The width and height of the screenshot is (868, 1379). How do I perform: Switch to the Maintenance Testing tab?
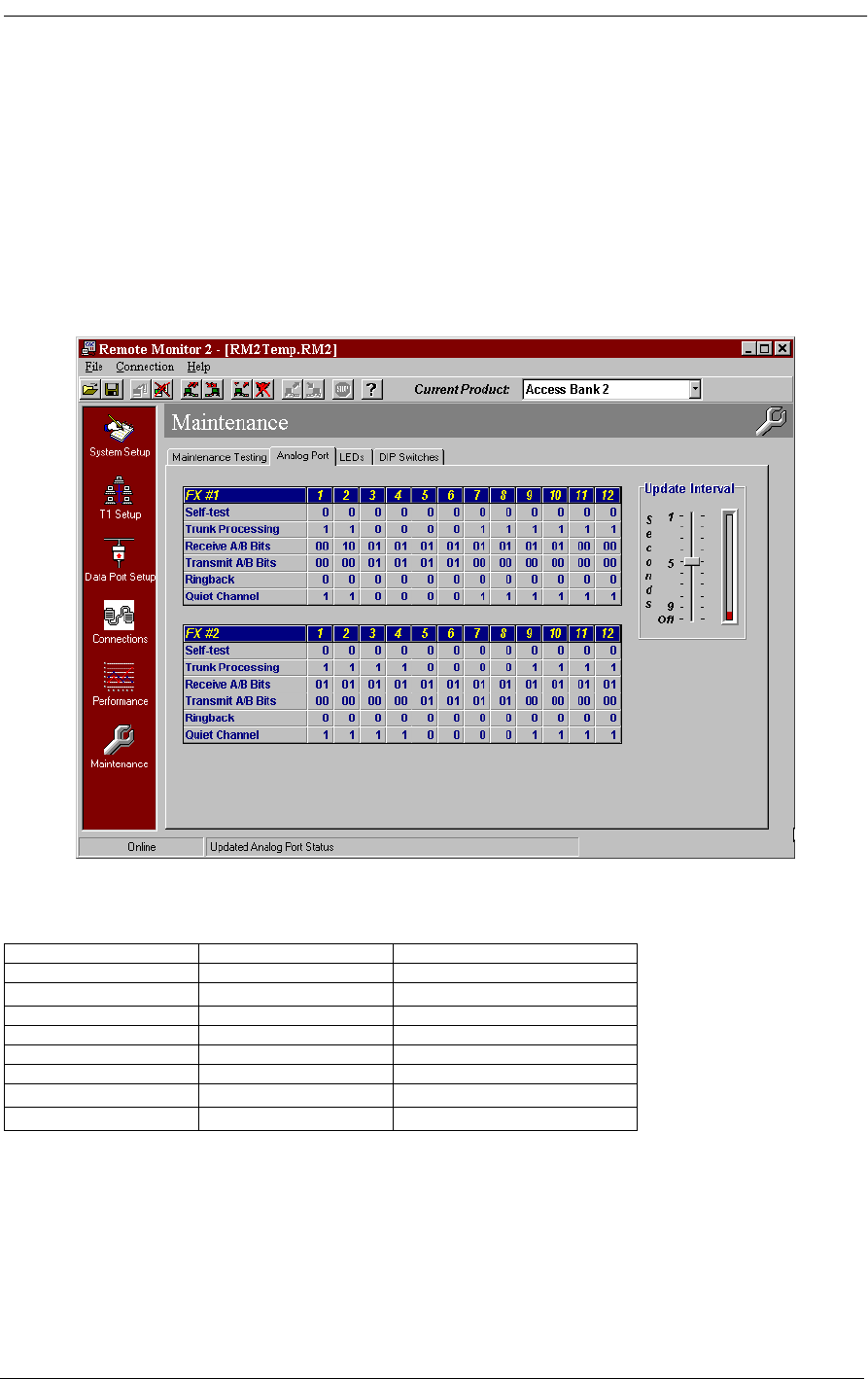[x=219, y=457]
